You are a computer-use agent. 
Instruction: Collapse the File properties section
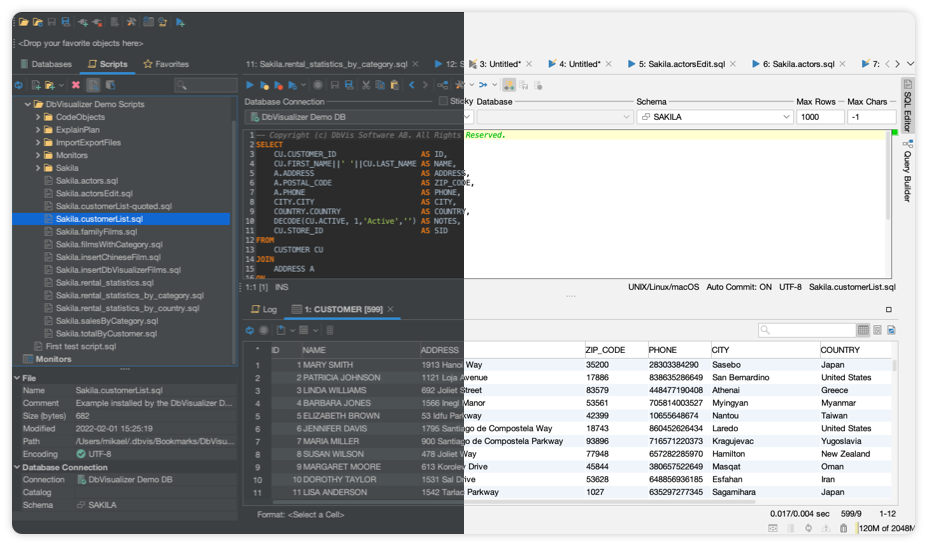pyautogui.click(x=17, y=378)
